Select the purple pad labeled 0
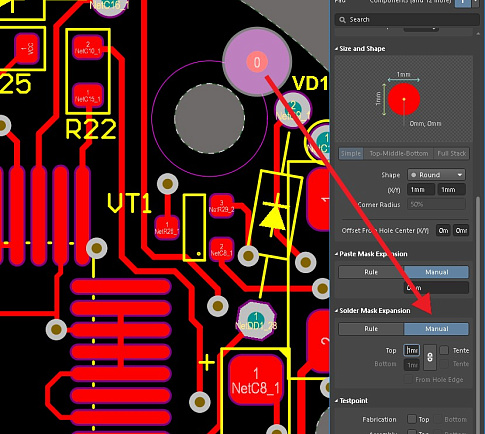Image resolution: width=485 pixels, height=434 pixels. tap(257, 62)
